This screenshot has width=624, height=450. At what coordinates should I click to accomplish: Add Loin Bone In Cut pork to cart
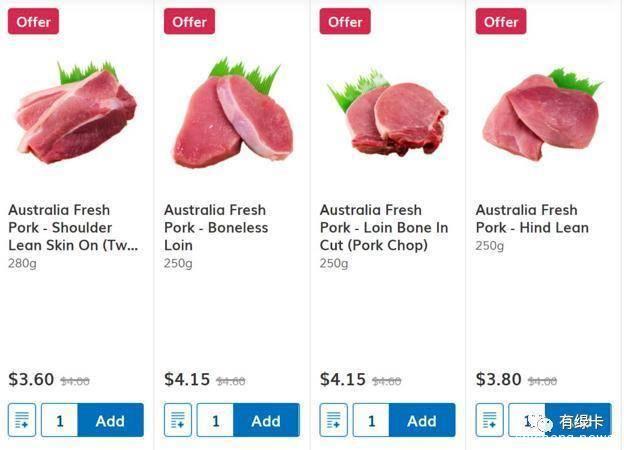coord(422,421)
